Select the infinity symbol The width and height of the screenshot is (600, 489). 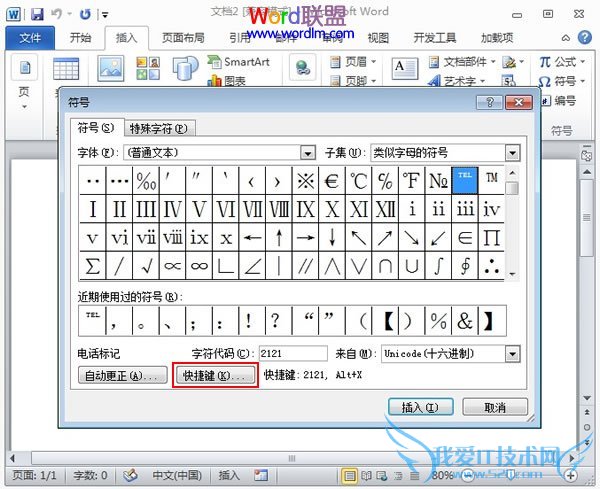coord(199,266)
